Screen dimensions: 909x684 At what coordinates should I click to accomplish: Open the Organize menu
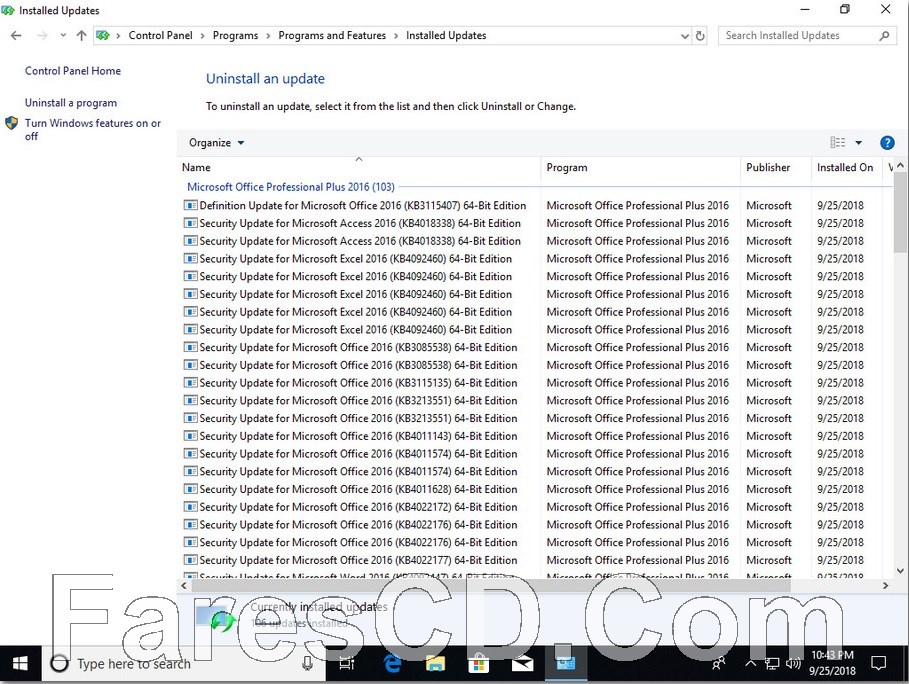pyautogui.click(x=216, y=143)
